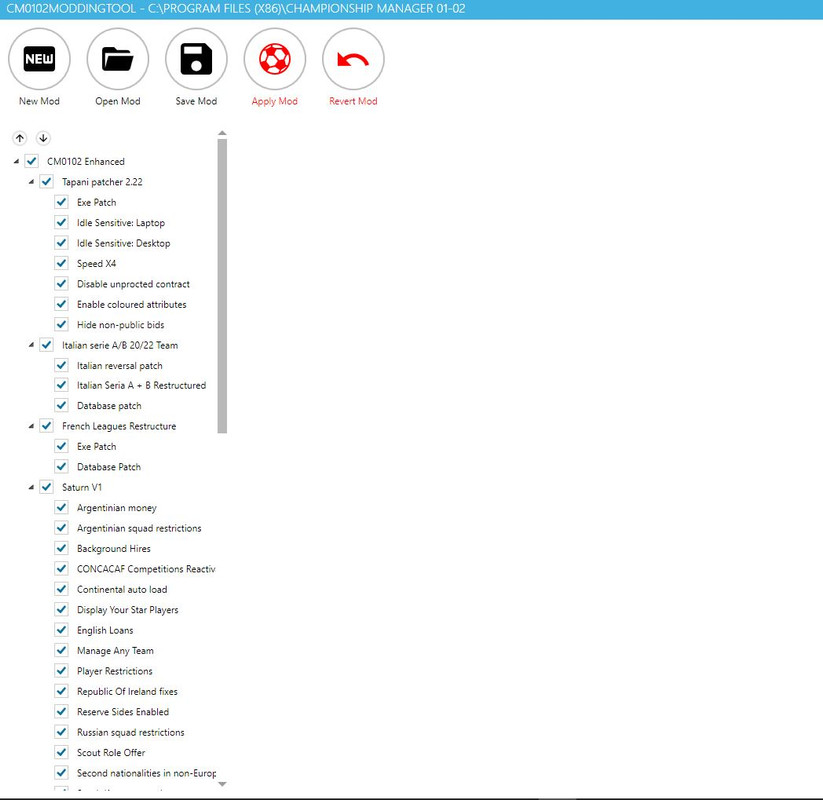Click the New Mod label
823x800 pixels.
pos(39,101)
